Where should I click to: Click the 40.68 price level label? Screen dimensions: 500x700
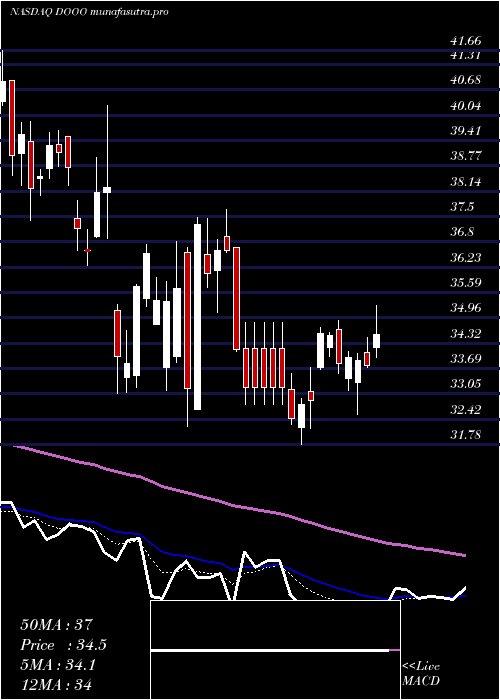466,80
